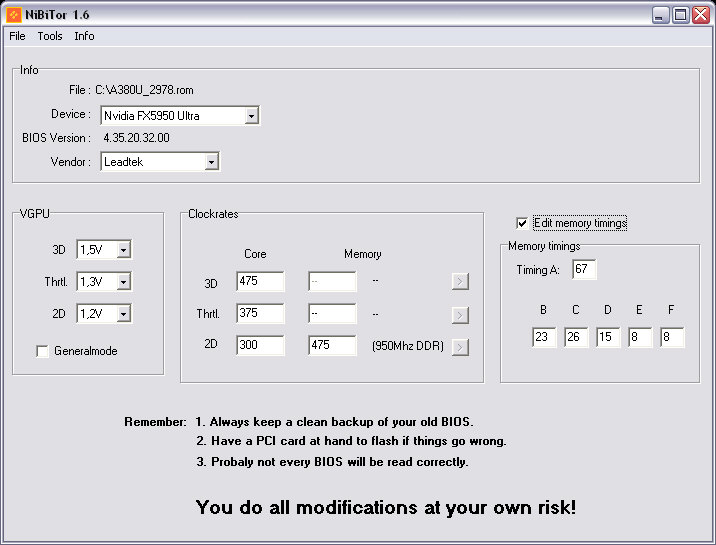716x545 pixels.
Task: Click the 3D core clock field 475
Action: [x=260, y=281]
